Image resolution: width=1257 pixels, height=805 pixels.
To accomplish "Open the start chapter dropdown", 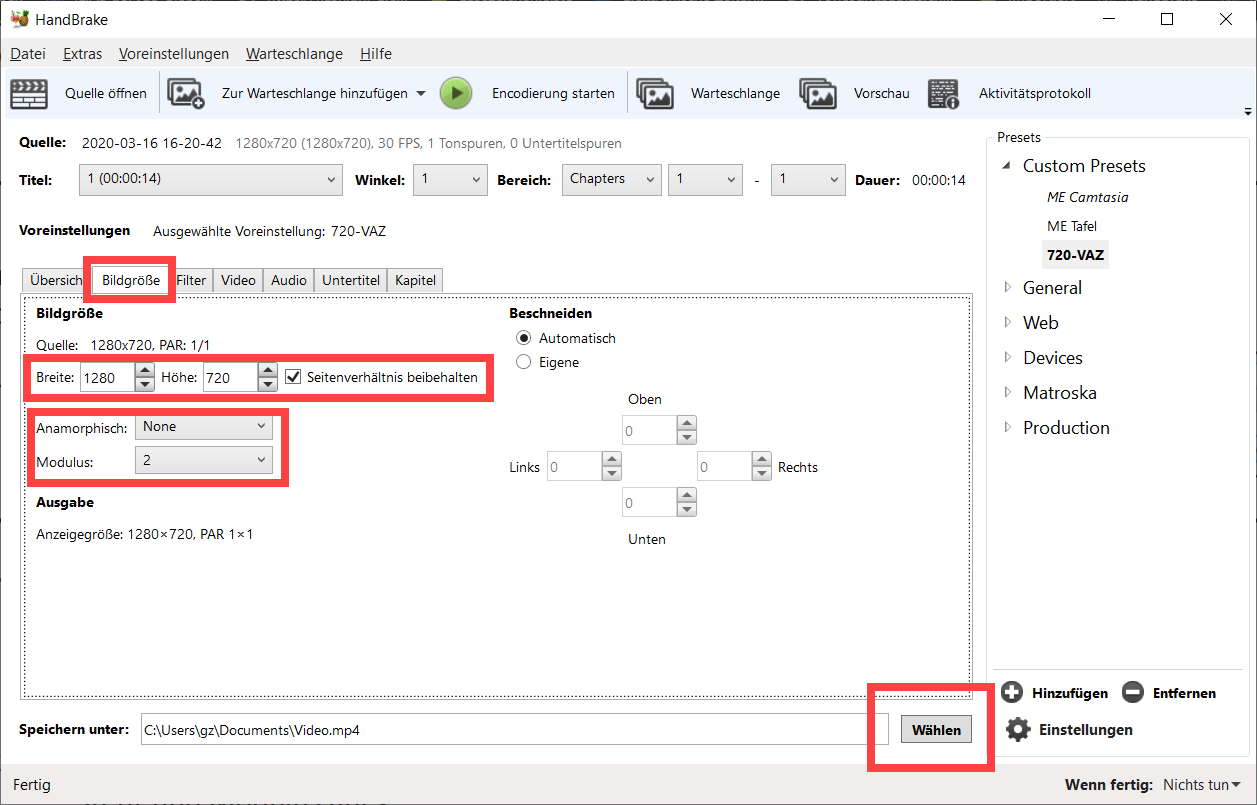I will coord(705,180).
